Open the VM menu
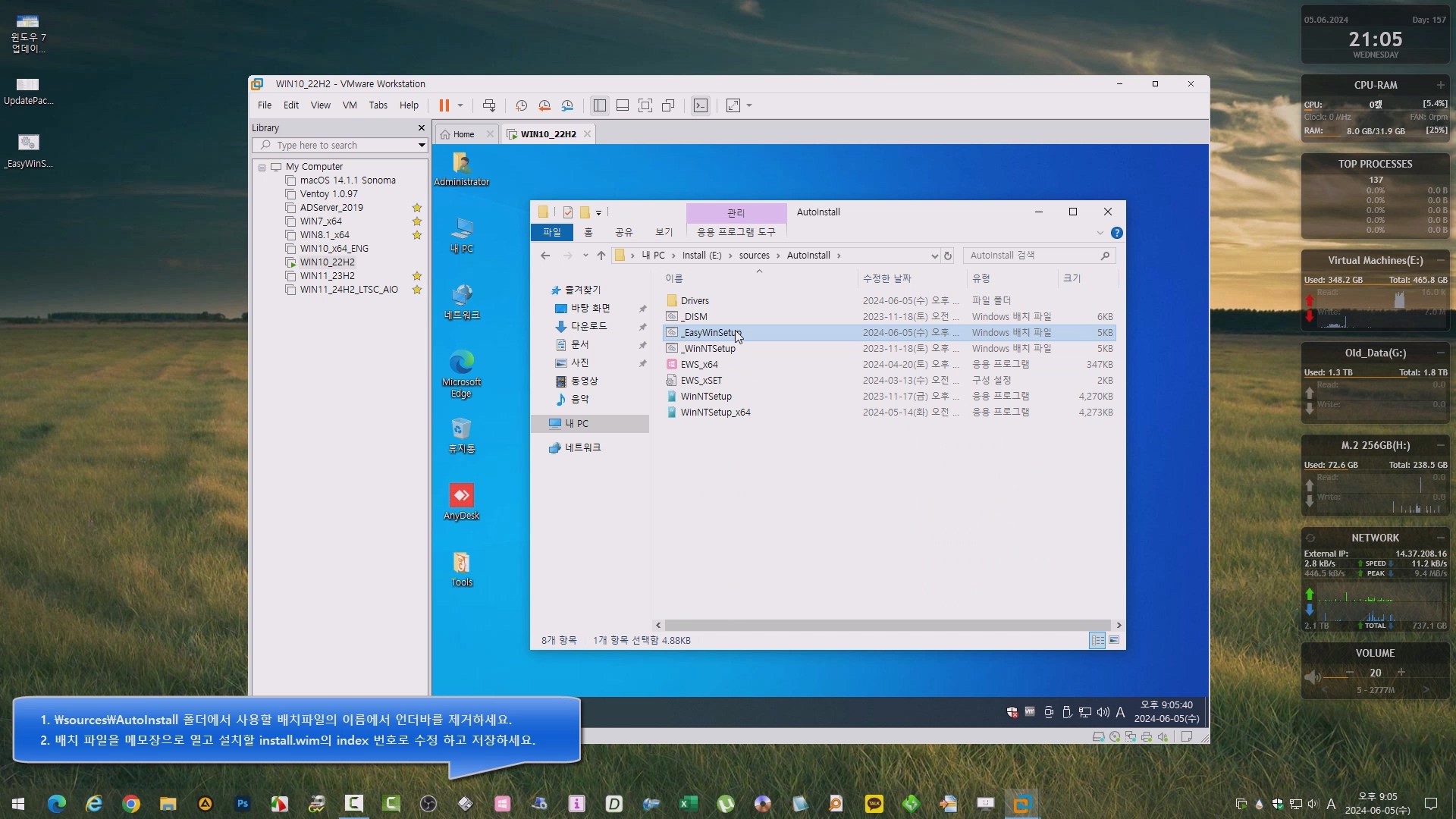1456x819 pixels. 349,105
